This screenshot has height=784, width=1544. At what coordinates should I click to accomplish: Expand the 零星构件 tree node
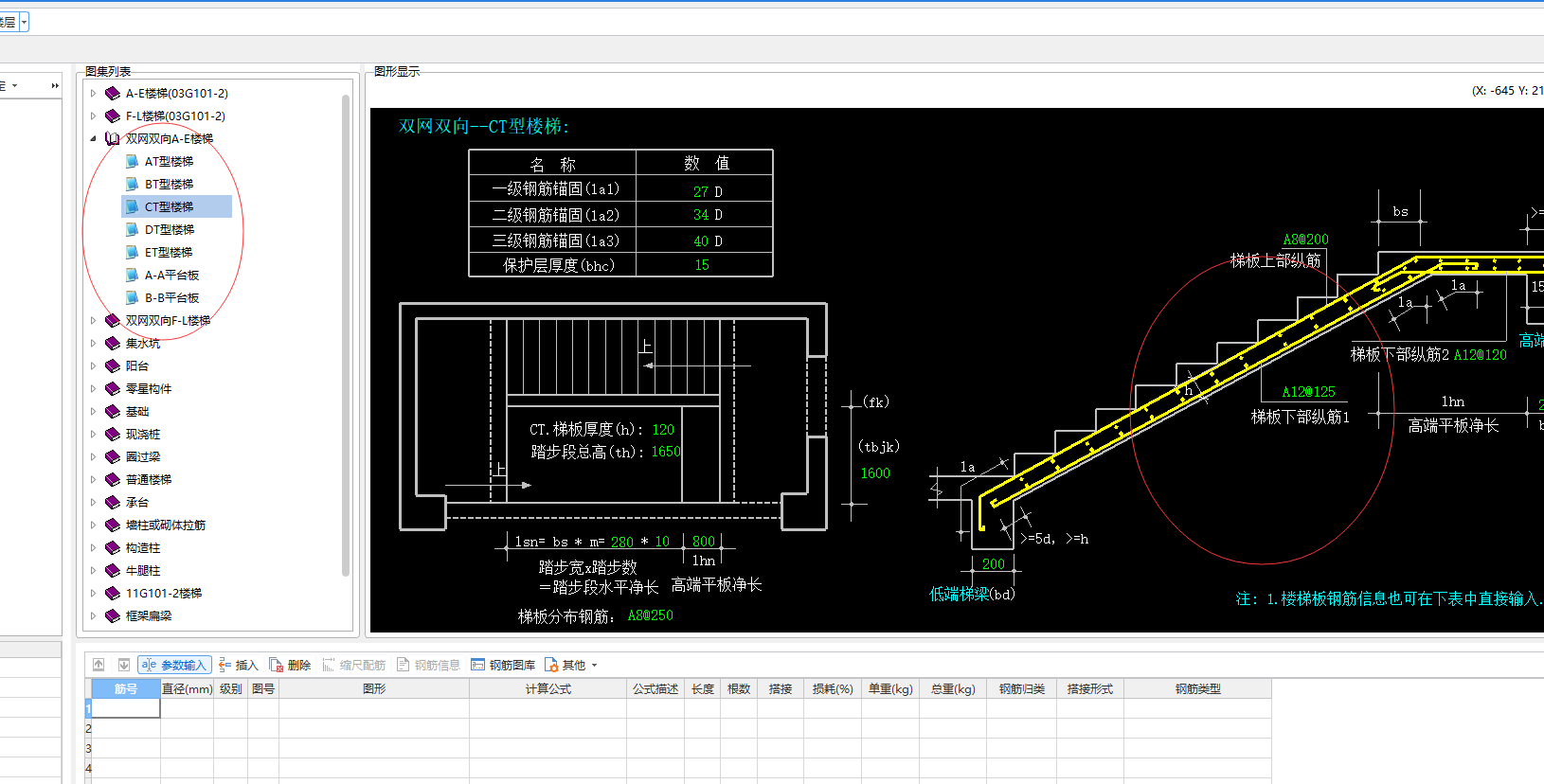[x=93, y=388]
